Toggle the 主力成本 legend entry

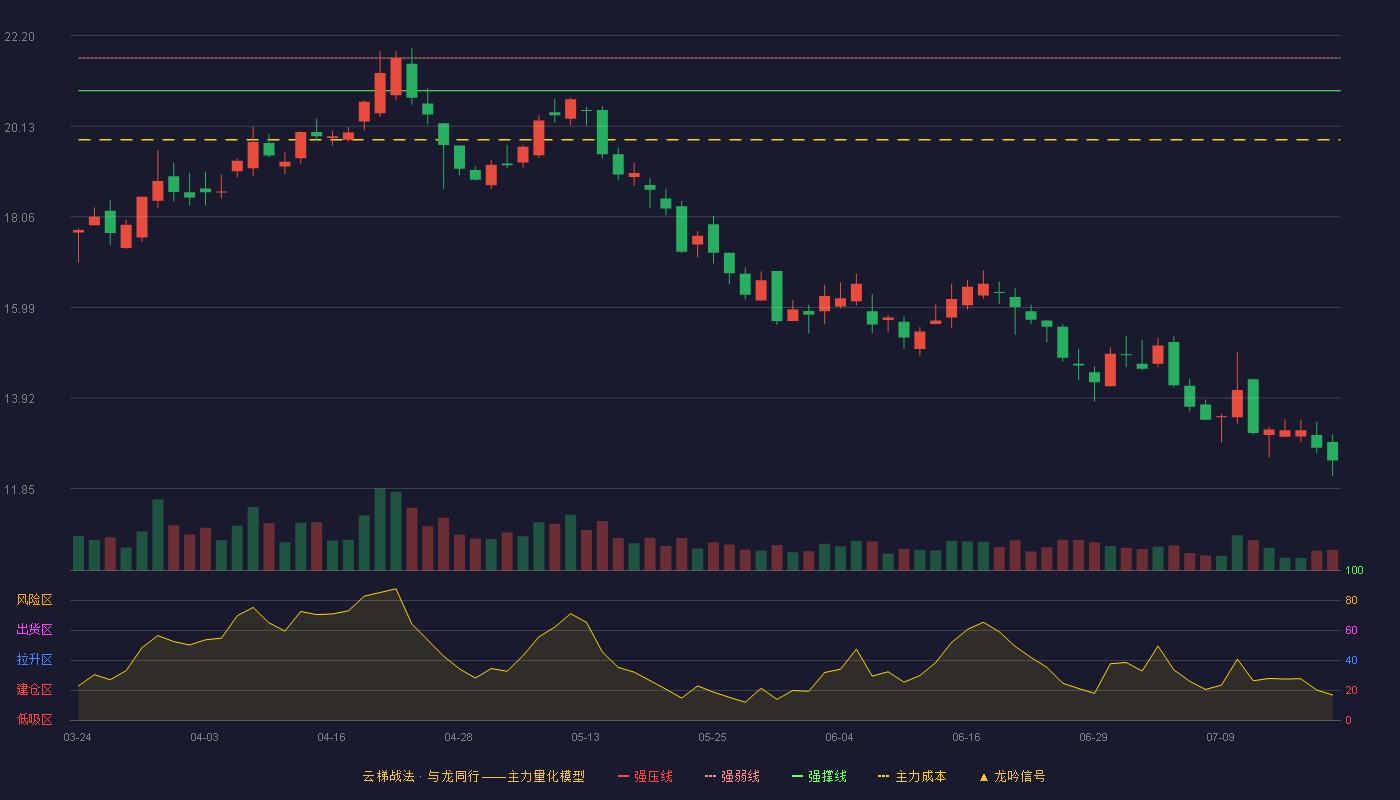[912, 776]
